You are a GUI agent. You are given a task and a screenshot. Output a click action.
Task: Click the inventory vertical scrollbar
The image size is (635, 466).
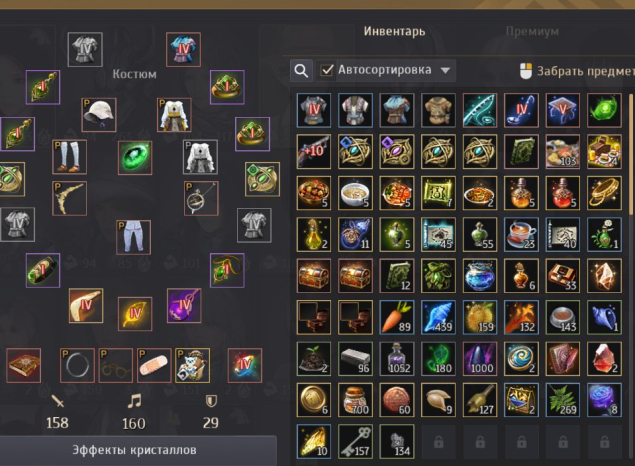[x=631, y=154]
